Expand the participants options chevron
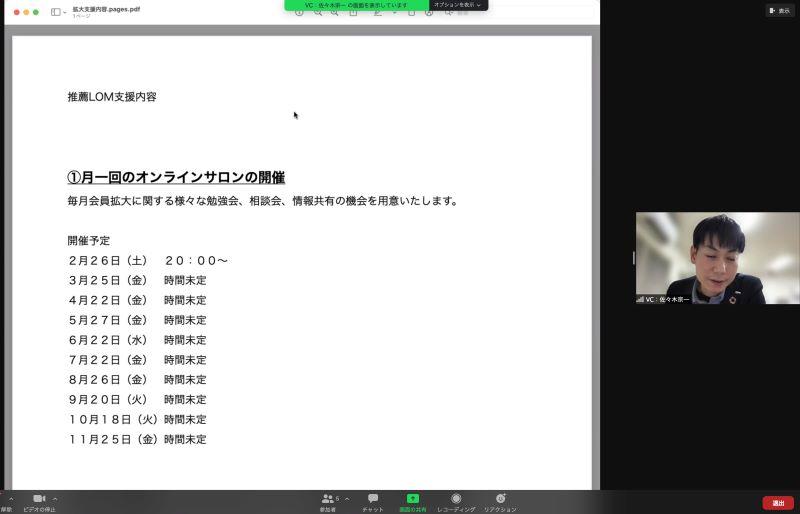Image resolution: width=800 pixels, height=514 pixels. [x=347, y=498]
